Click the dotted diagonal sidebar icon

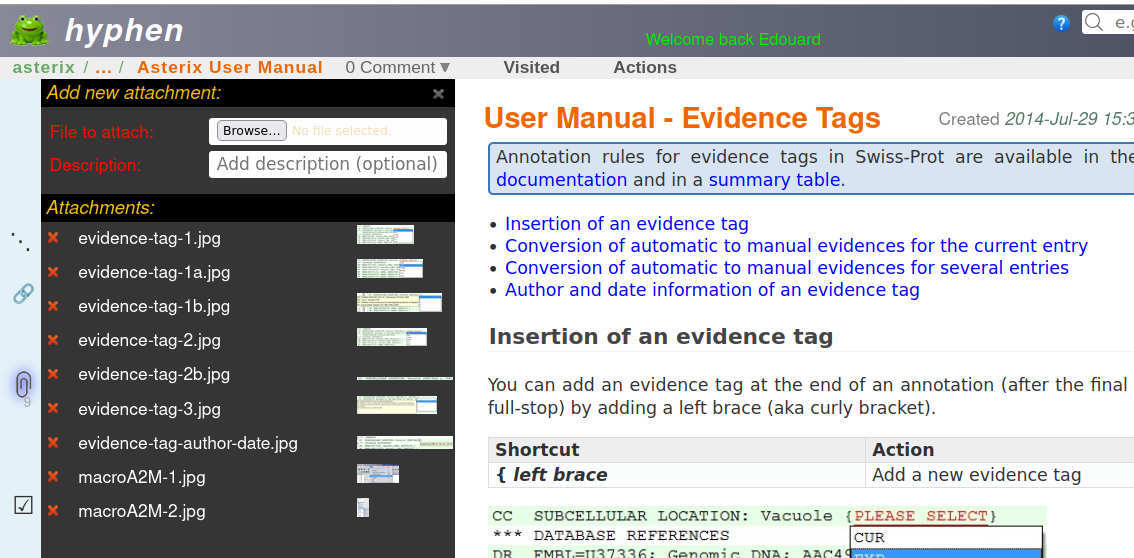coord(21,241)
